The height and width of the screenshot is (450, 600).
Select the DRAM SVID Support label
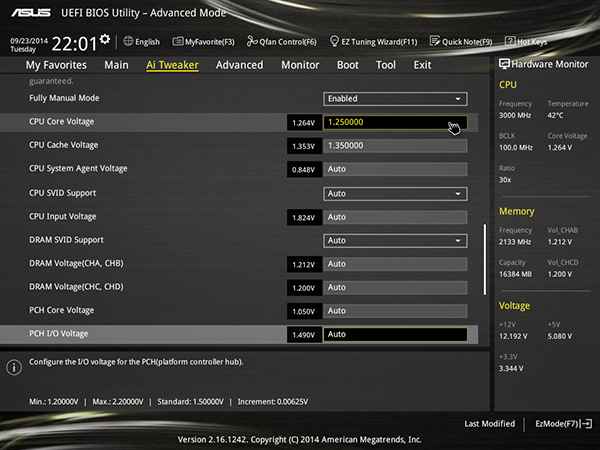pyautogui.click(x=66, y=240)
